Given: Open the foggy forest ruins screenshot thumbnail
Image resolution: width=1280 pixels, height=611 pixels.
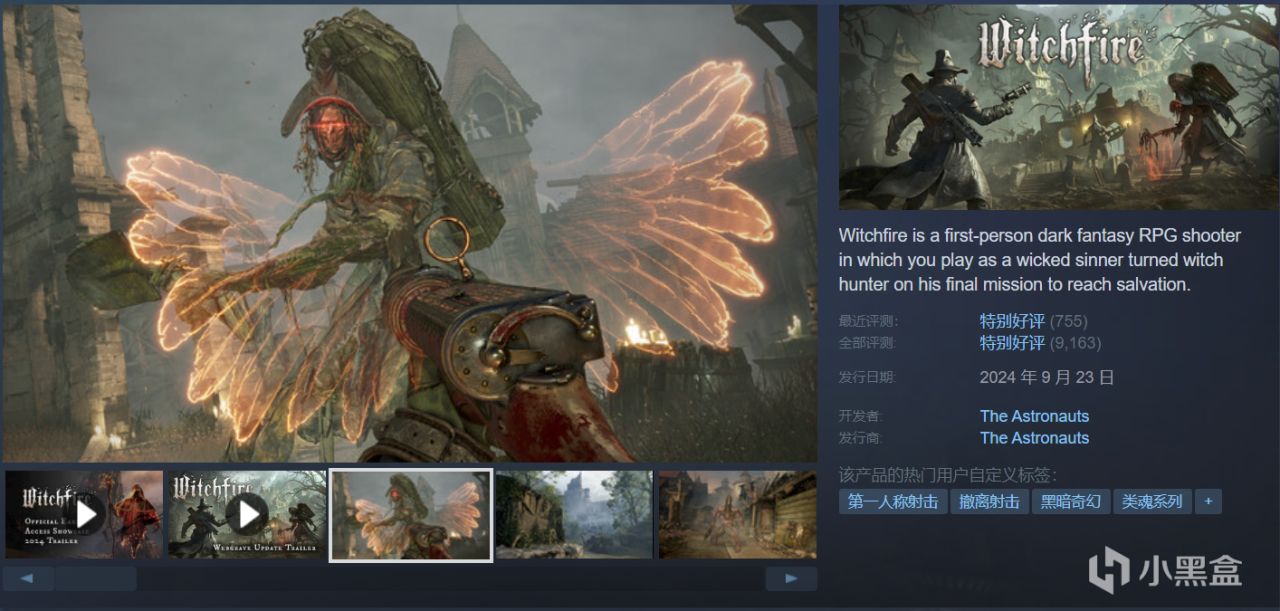Looking at the screenshot, I should pos(574,514).
